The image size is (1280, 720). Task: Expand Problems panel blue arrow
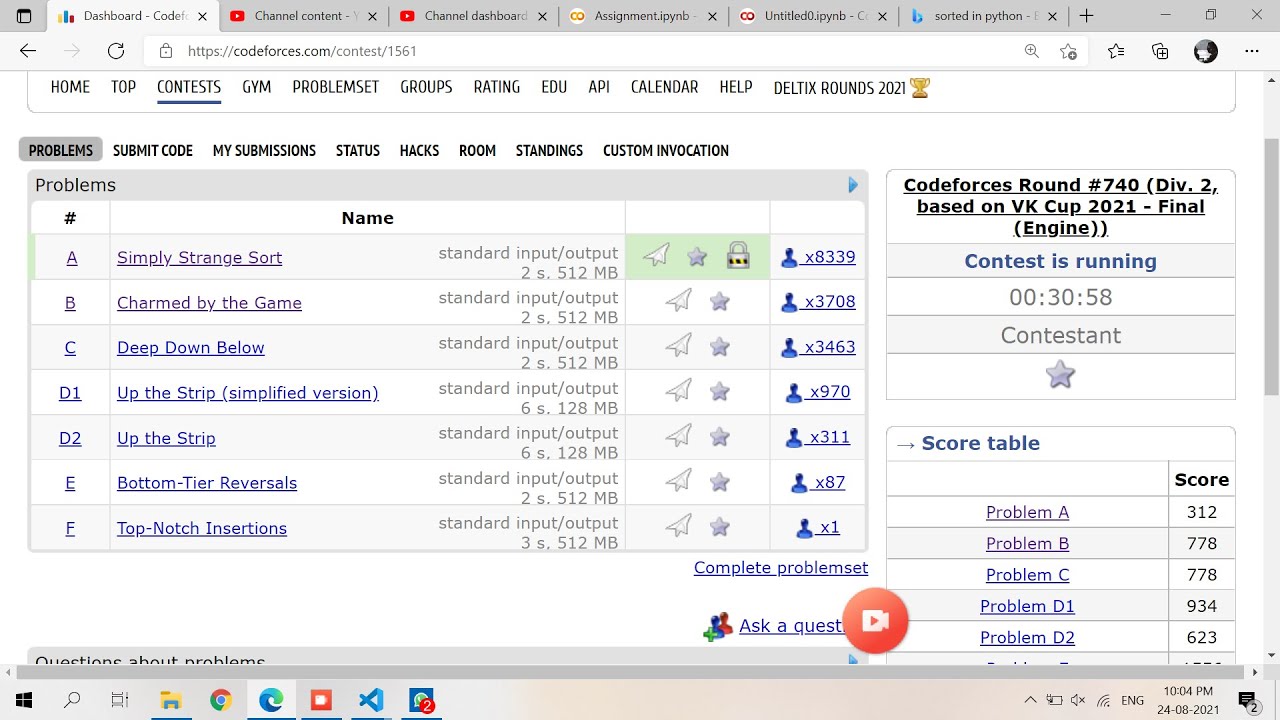tap(853, 185)
